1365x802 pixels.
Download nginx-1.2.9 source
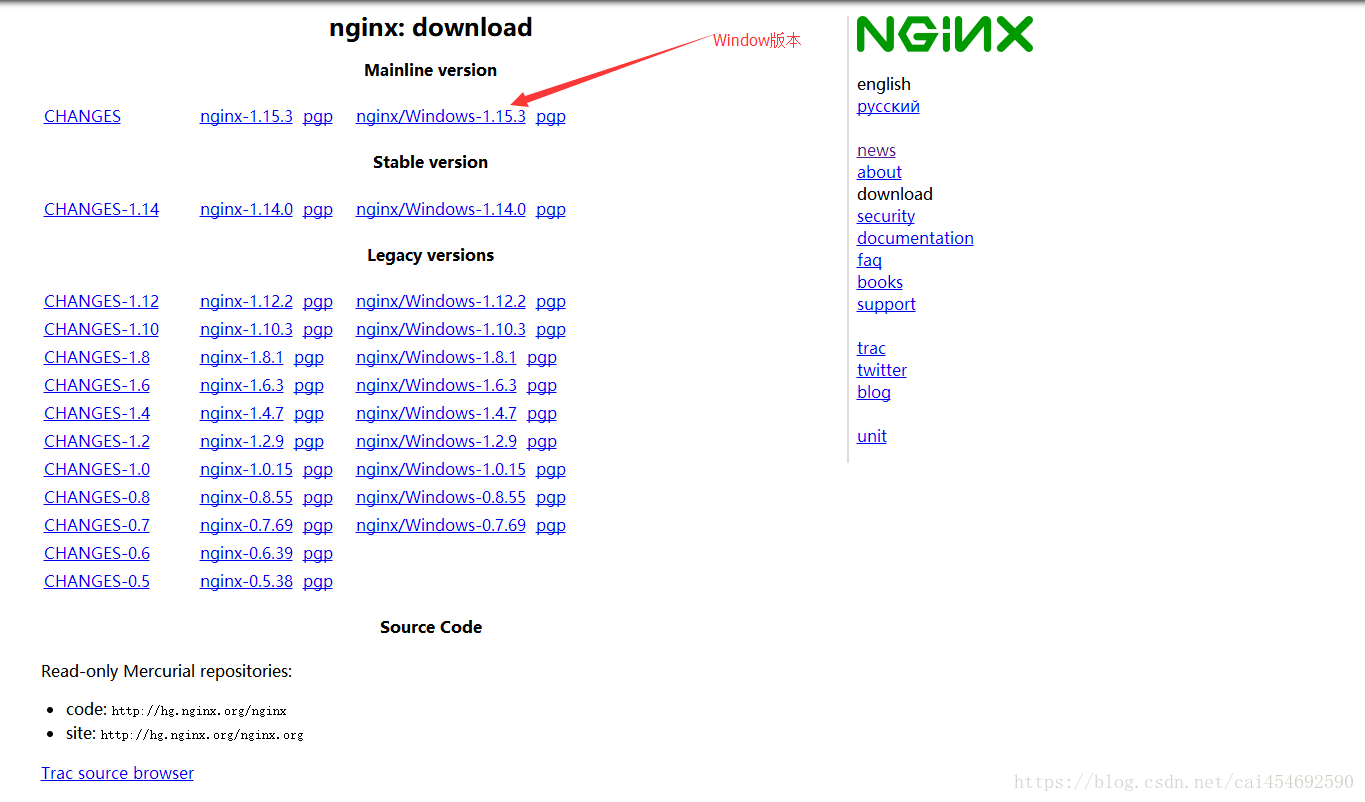[242, 441]
